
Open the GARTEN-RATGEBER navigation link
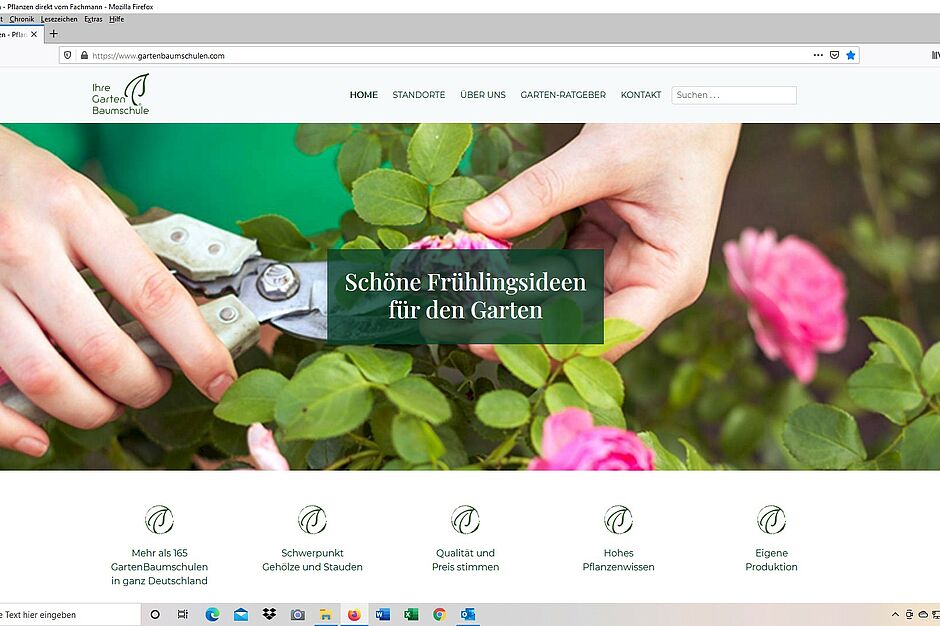click(563, 95)
